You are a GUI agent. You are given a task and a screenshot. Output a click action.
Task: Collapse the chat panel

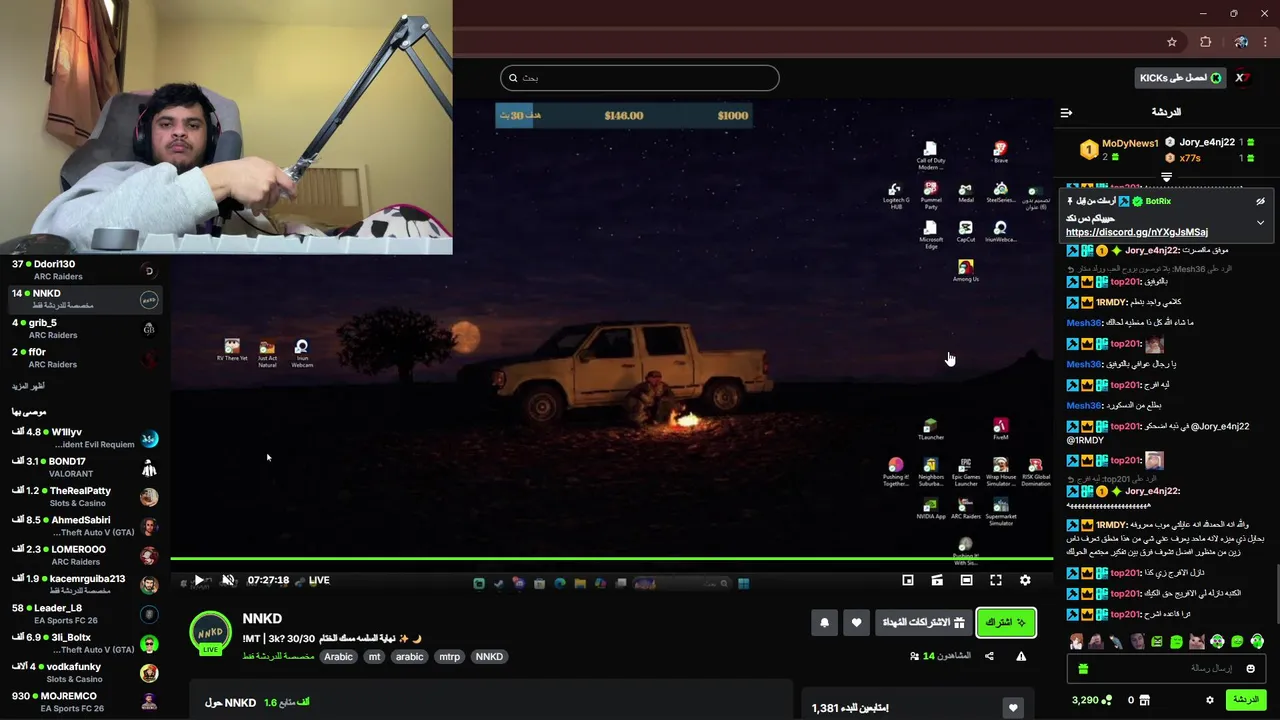[1066, 112]
